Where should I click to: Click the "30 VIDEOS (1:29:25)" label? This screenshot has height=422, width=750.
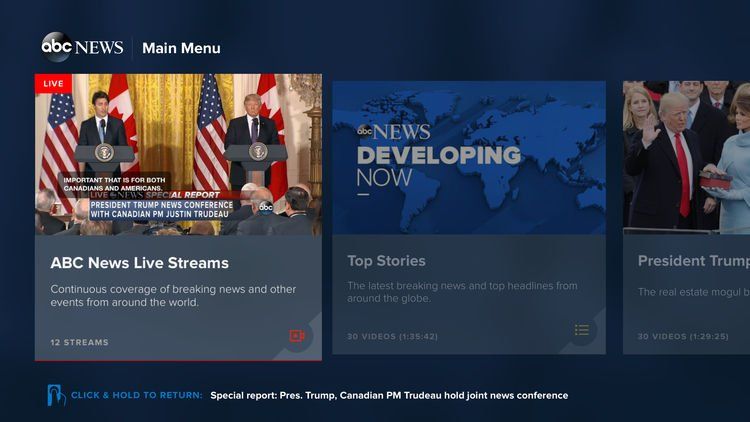click(683, 337)
